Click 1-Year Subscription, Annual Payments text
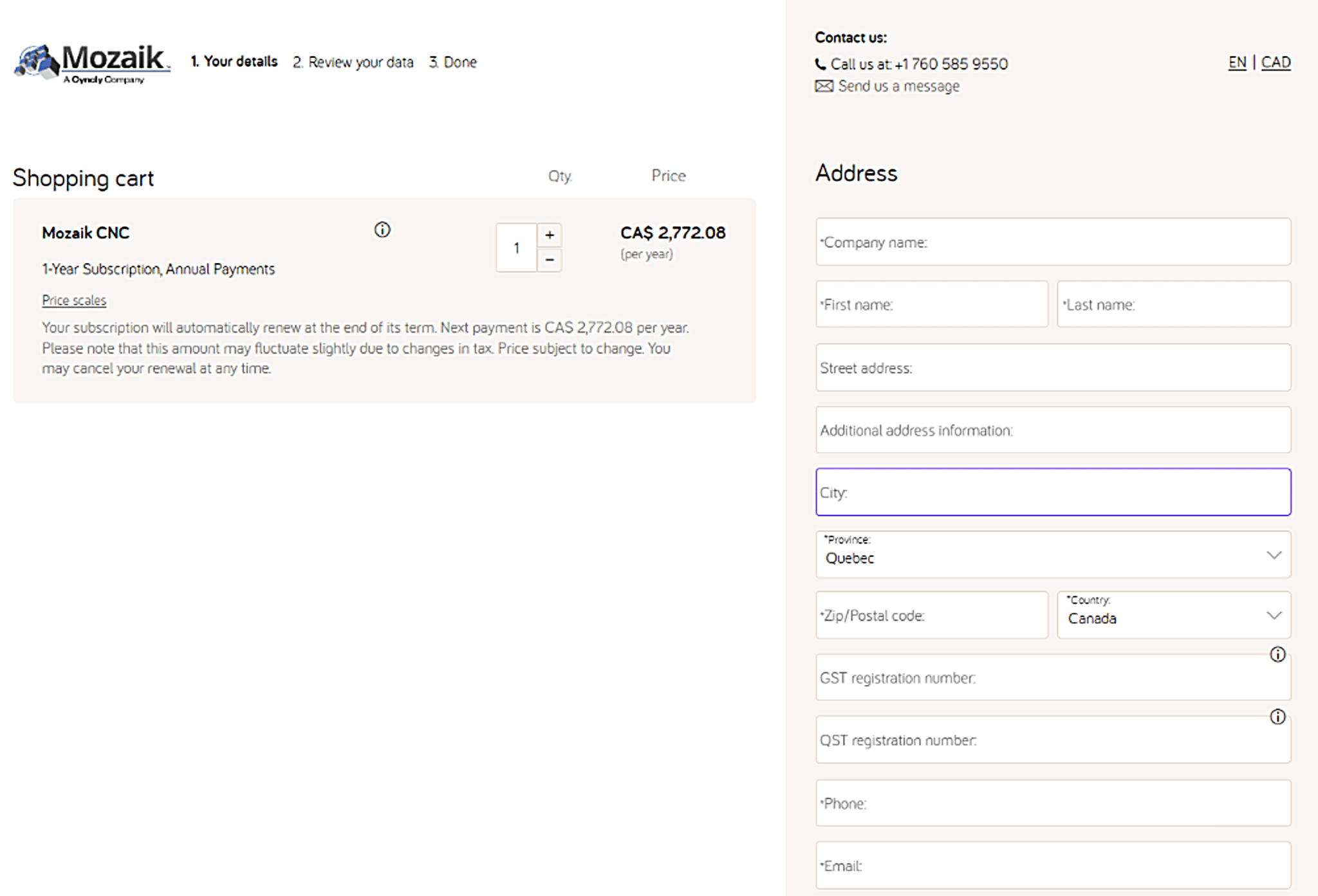Viewport: 1318px width, 896px height. [158, 269]
